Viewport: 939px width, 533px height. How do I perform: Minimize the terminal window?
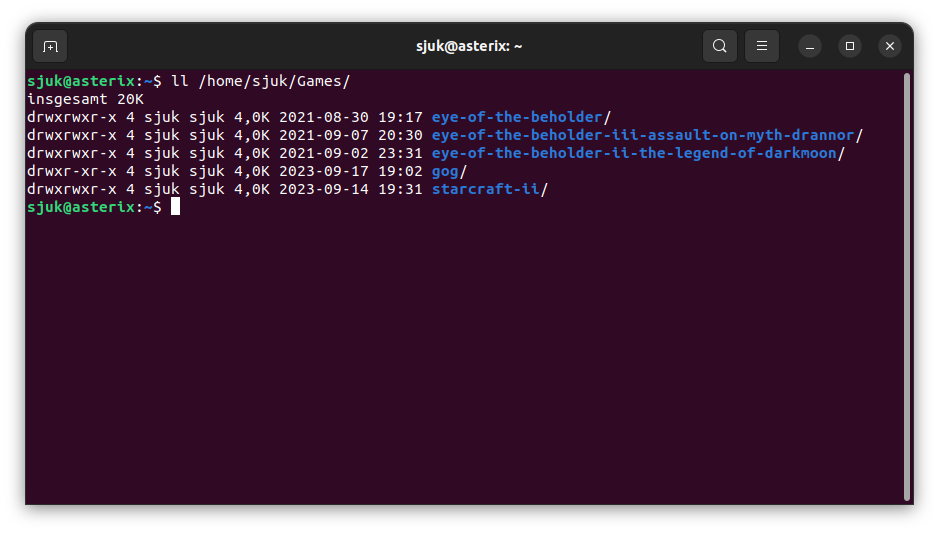(x=810, y=46)
